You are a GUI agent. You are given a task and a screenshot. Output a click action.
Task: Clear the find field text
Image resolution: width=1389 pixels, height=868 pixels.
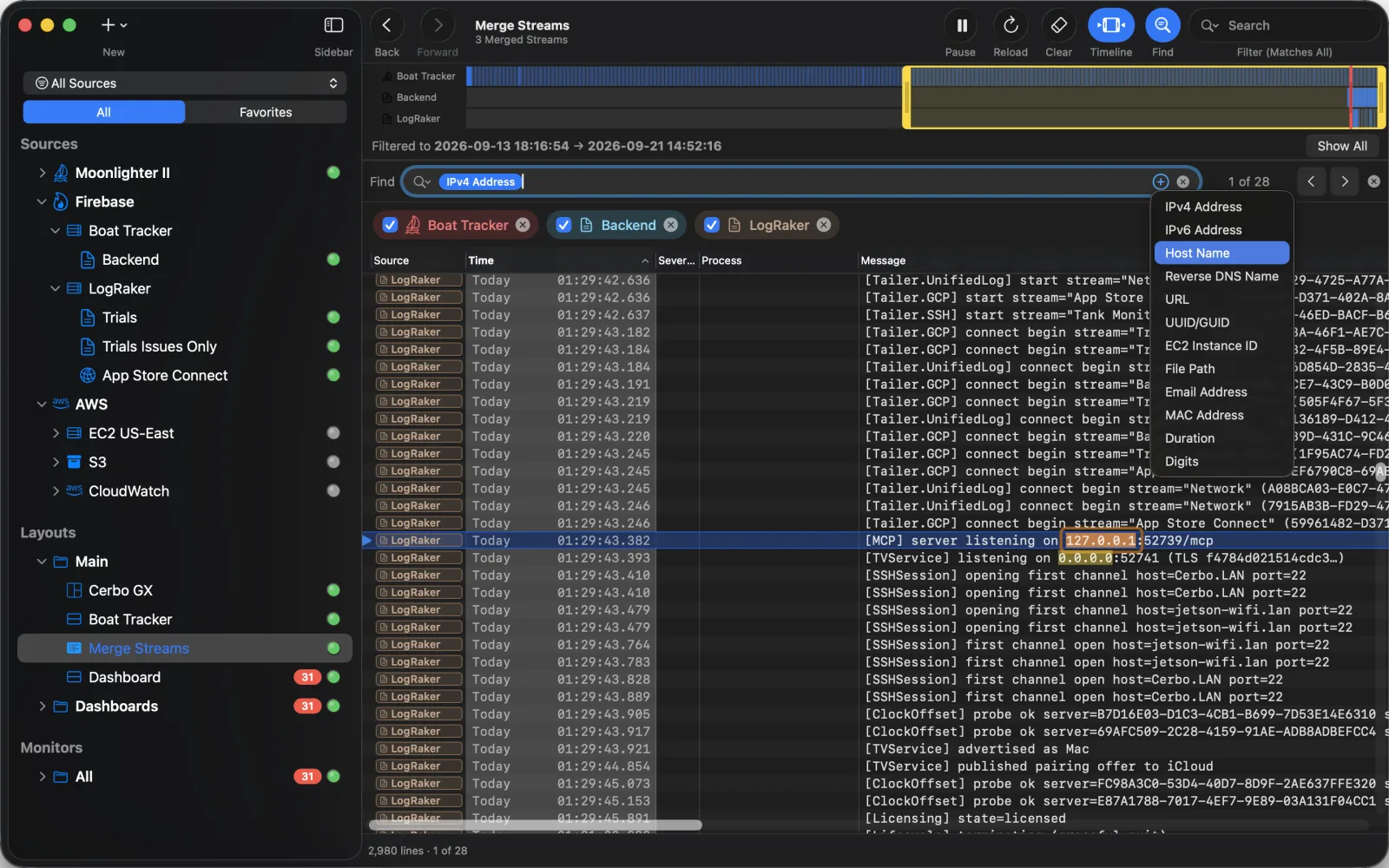click(1182, 181)
